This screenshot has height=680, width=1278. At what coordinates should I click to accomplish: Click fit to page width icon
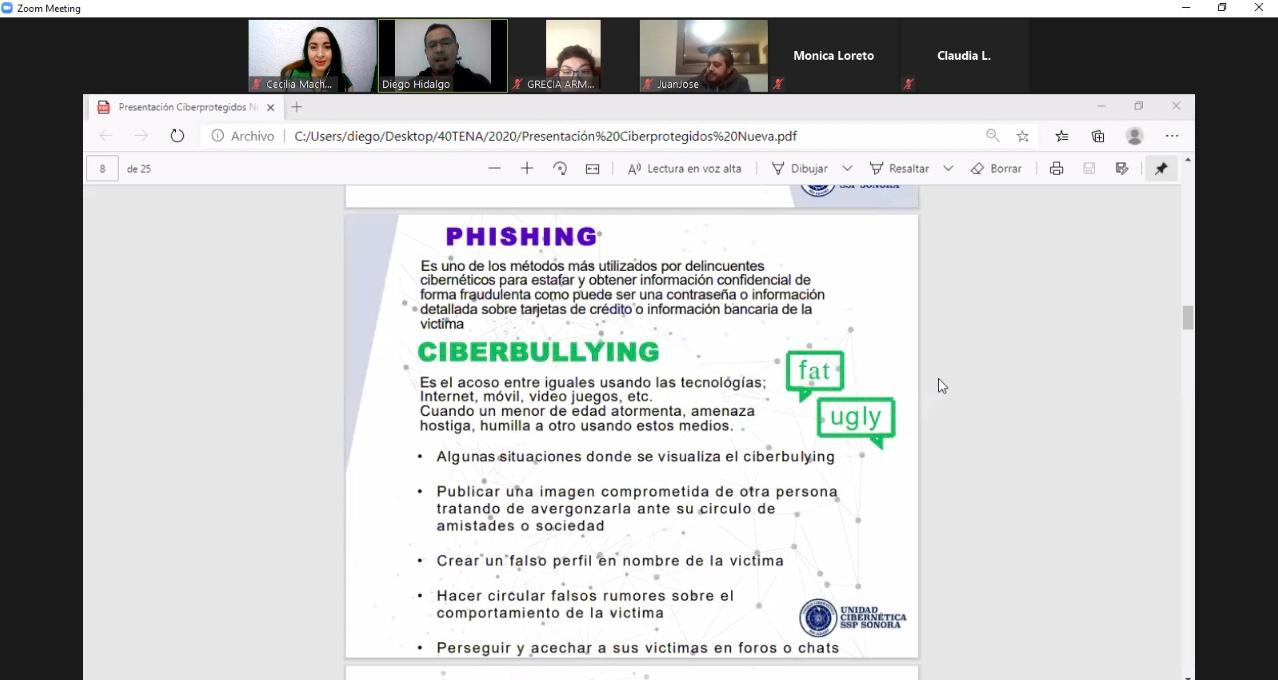tap(592, 169)
